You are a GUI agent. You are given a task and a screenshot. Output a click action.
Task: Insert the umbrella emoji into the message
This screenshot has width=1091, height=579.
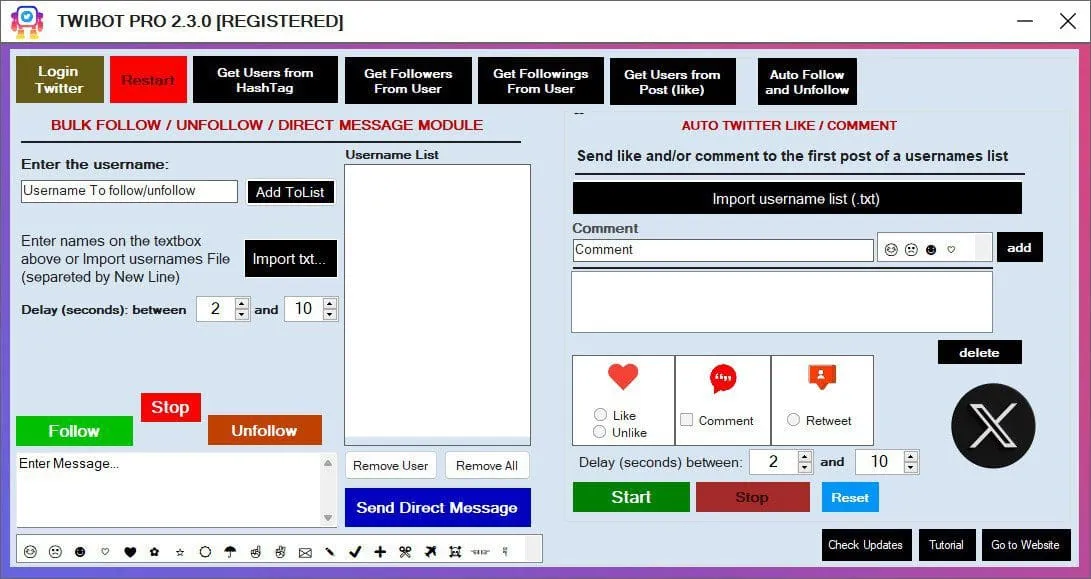230,551
